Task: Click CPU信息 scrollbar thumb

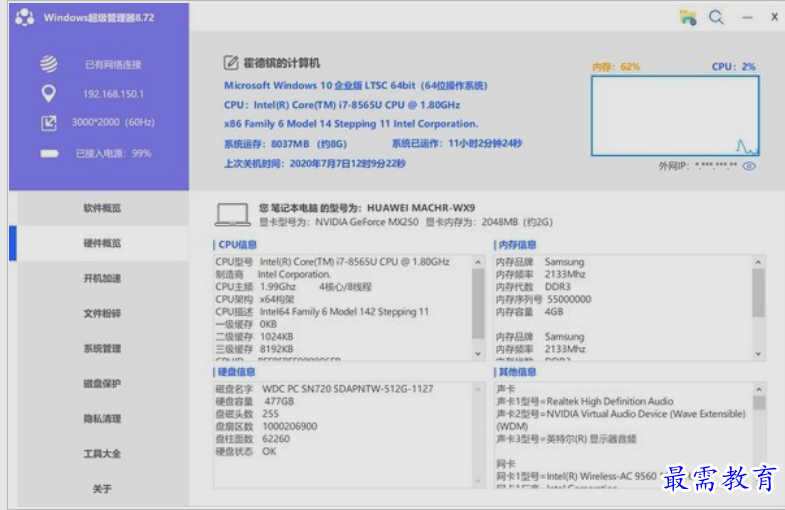Action: (478, 304)
